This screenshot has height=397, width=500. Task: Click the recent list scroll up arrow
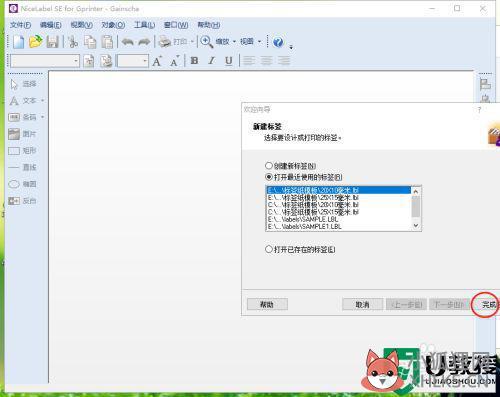416,191
